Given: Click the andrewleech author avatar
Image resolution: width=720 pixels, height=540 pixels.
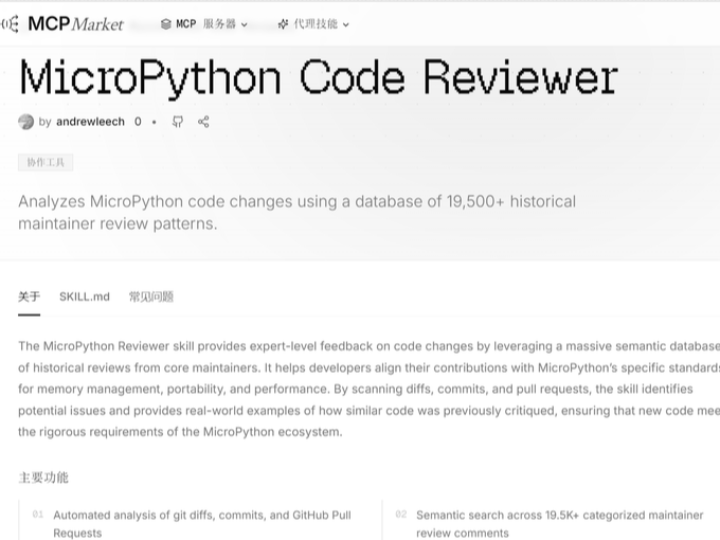Looking at the screenshot, I should coord(26,122).
